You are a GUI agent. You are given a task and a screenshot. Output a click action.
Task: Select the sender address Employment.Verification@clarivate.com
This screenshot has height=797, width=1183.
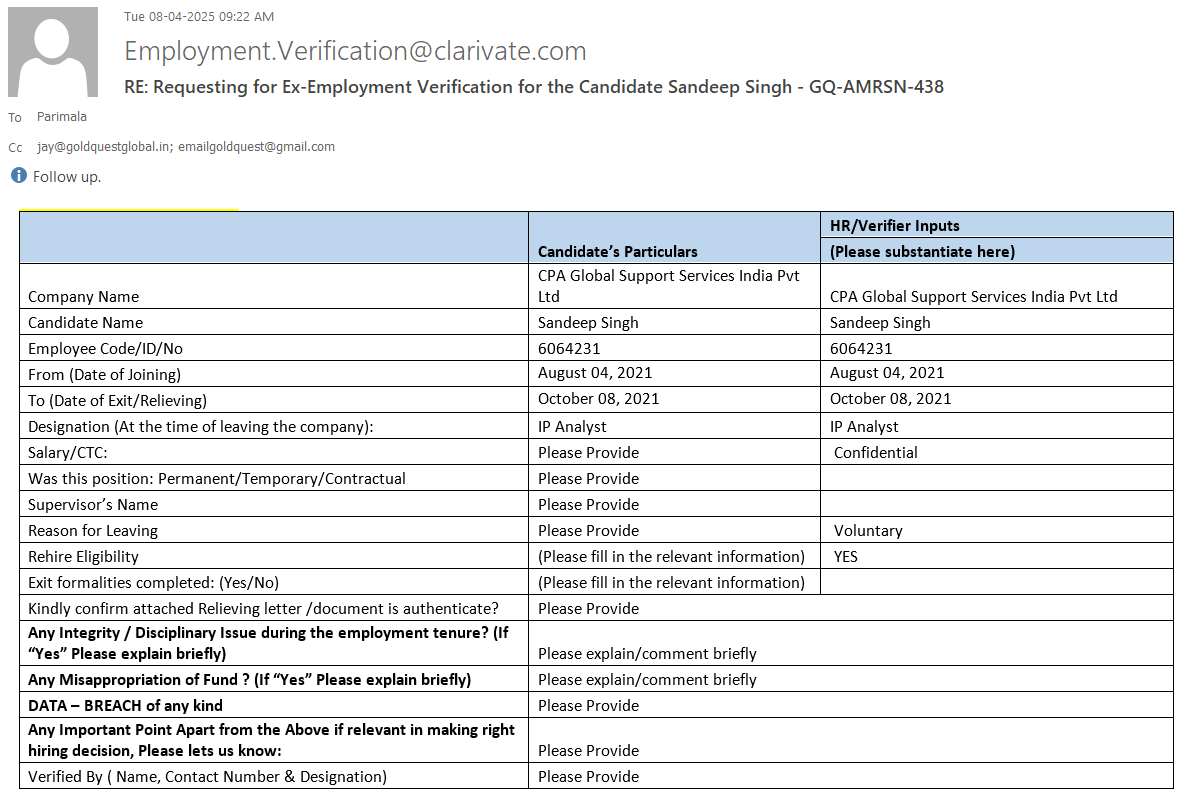pyautogui.click(x=355, y=51)
